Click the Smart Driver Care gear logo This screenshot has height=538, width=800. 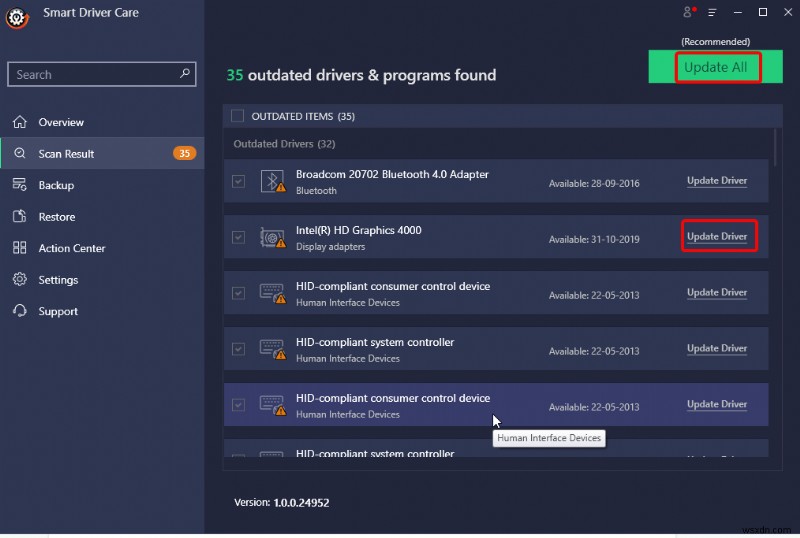(x=17, y=17)
